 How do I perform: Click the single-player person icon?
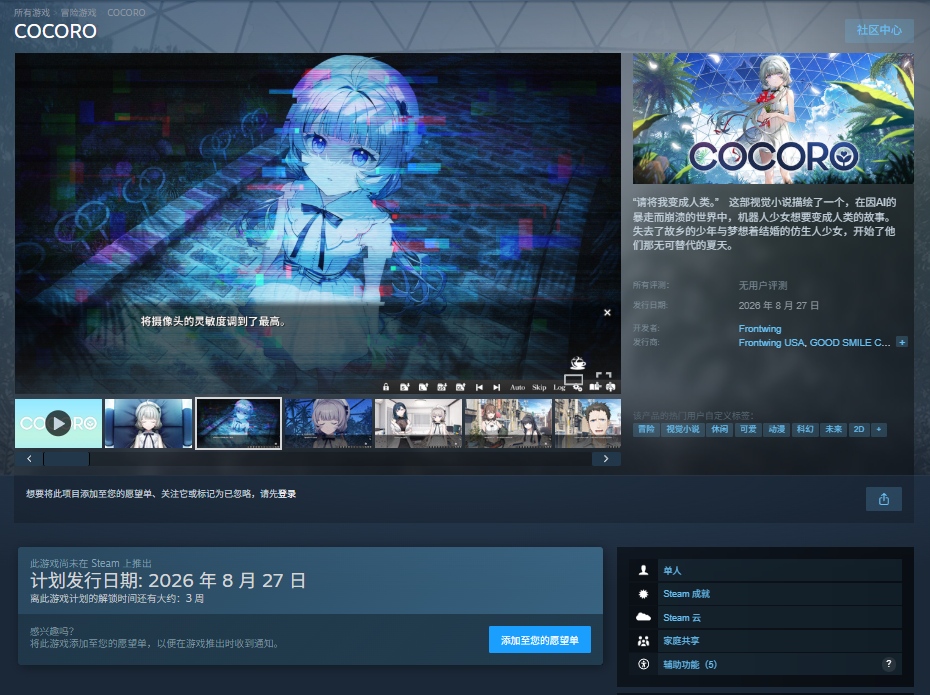pyautogui.click(x=644, y=570)
